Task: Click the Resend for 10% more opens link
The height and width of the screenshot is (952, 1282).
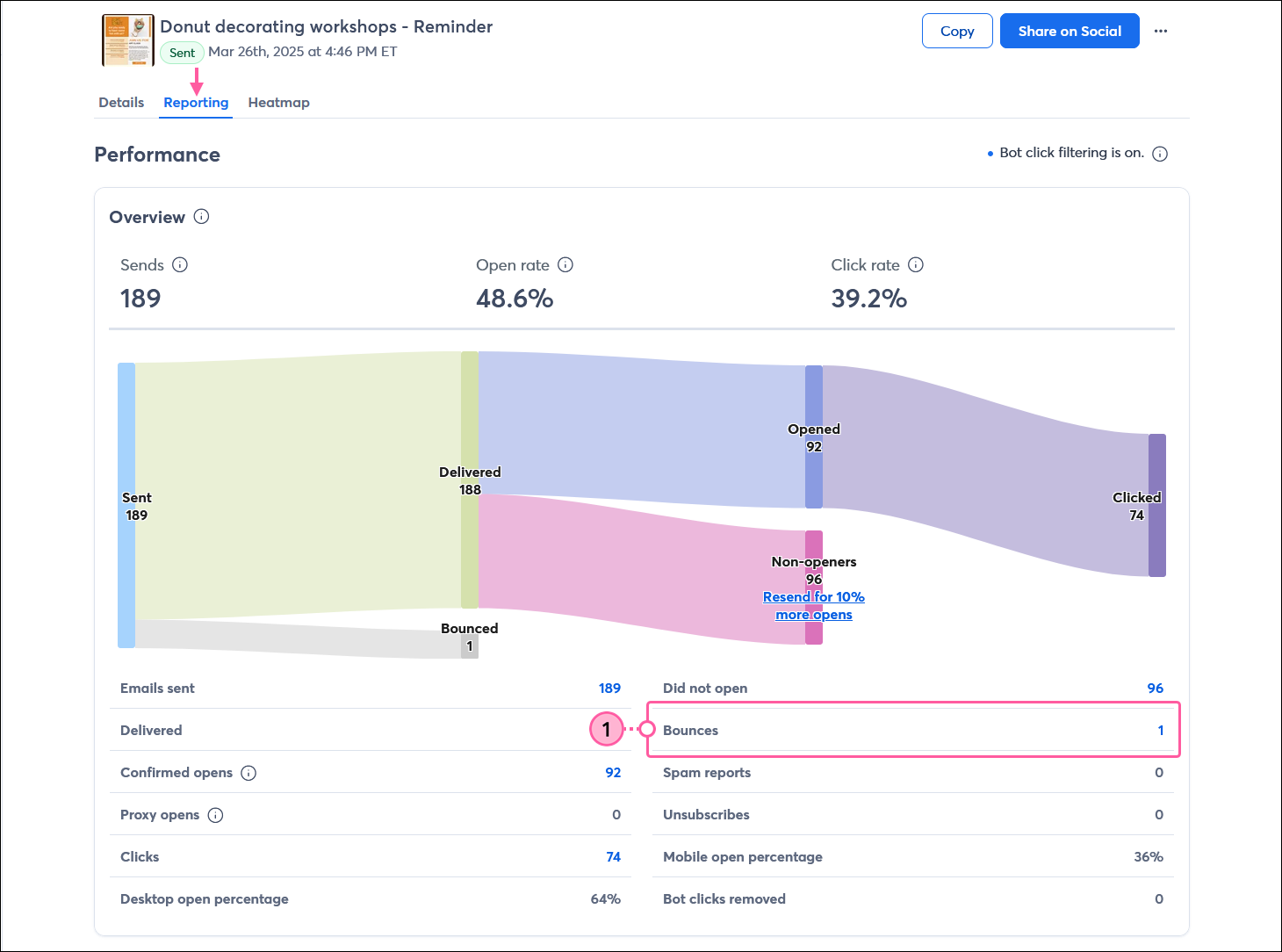Action: (x=814, y=605)
